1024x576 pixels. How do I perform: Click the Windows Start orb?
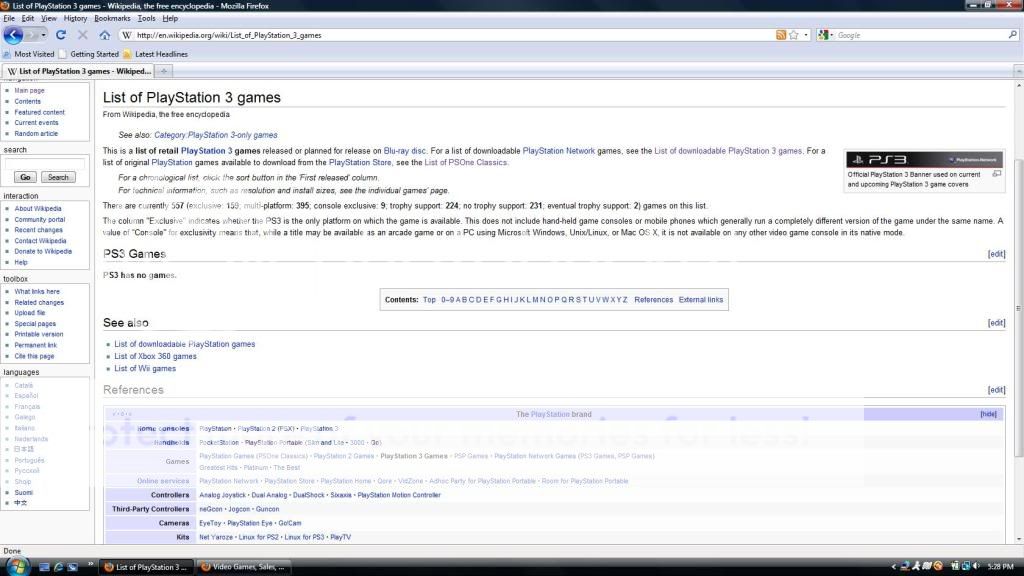[x=16, y=566]
